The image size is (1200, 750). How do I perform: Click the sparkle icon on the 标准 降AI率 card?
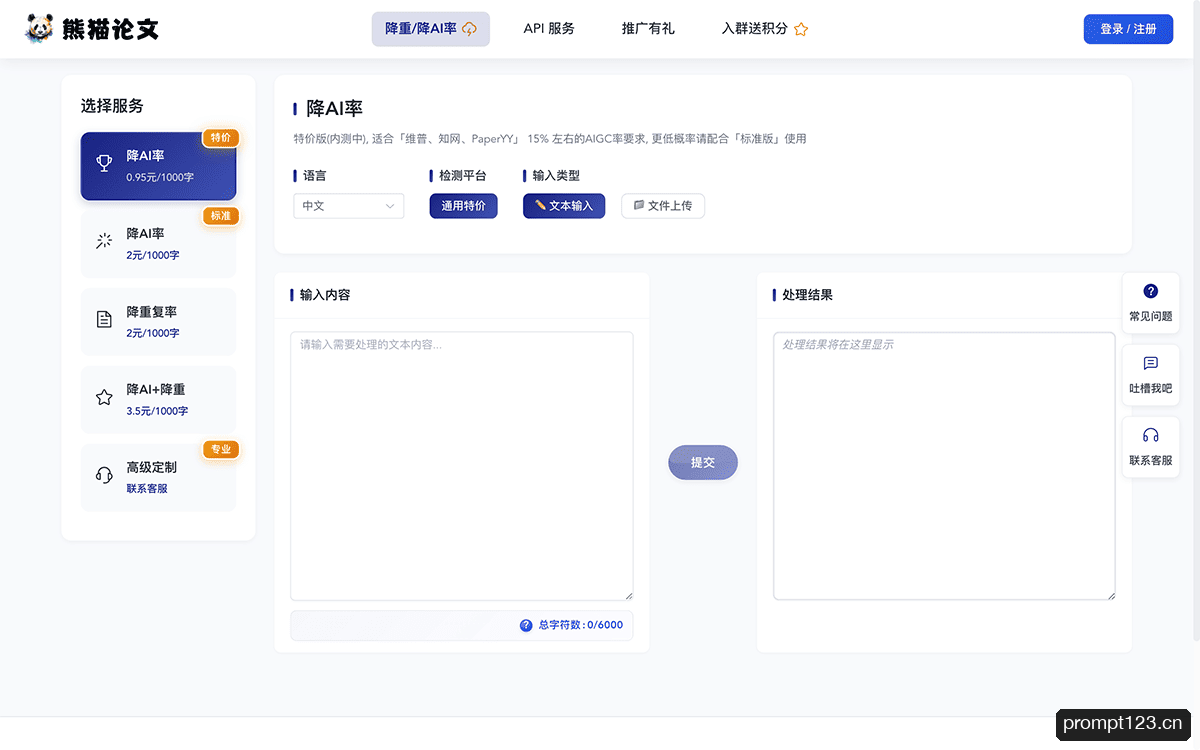(x=104, y=240)
